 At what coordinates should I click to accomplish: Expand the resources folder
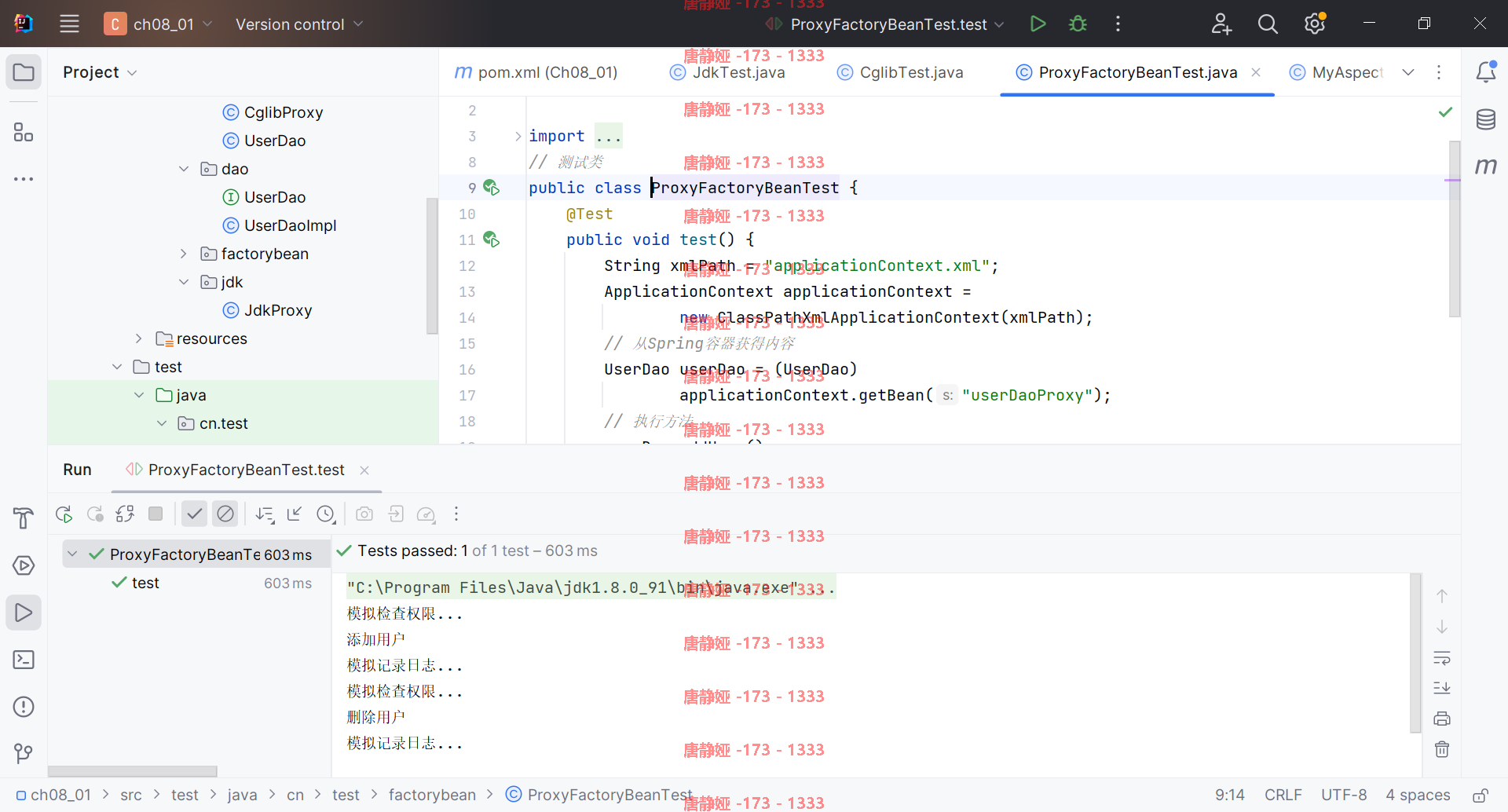(x=139, y=338)
